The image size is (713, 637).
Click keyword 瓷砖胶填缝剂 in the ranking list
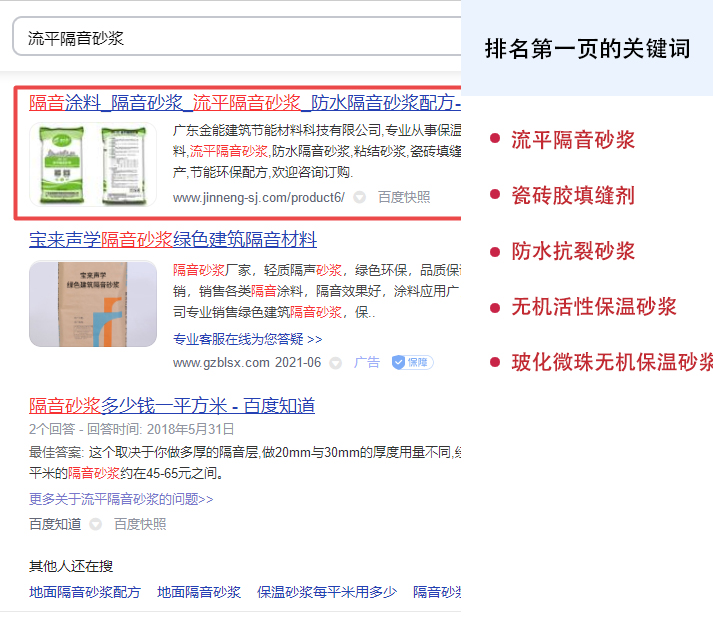pyautogui.click(x=572, y=195)
